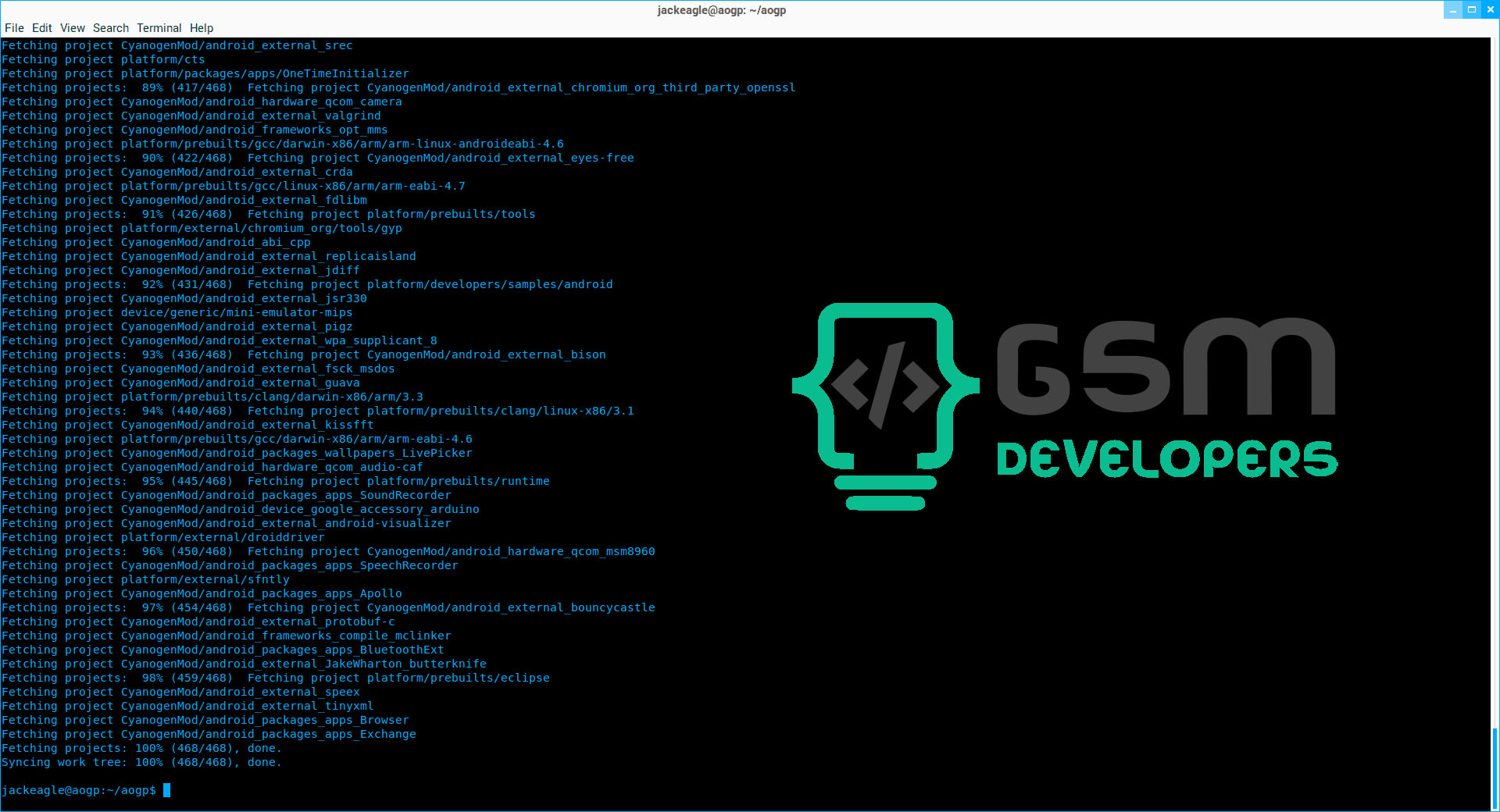
Task: Close the terminal window
Action: click(1491, 10)
